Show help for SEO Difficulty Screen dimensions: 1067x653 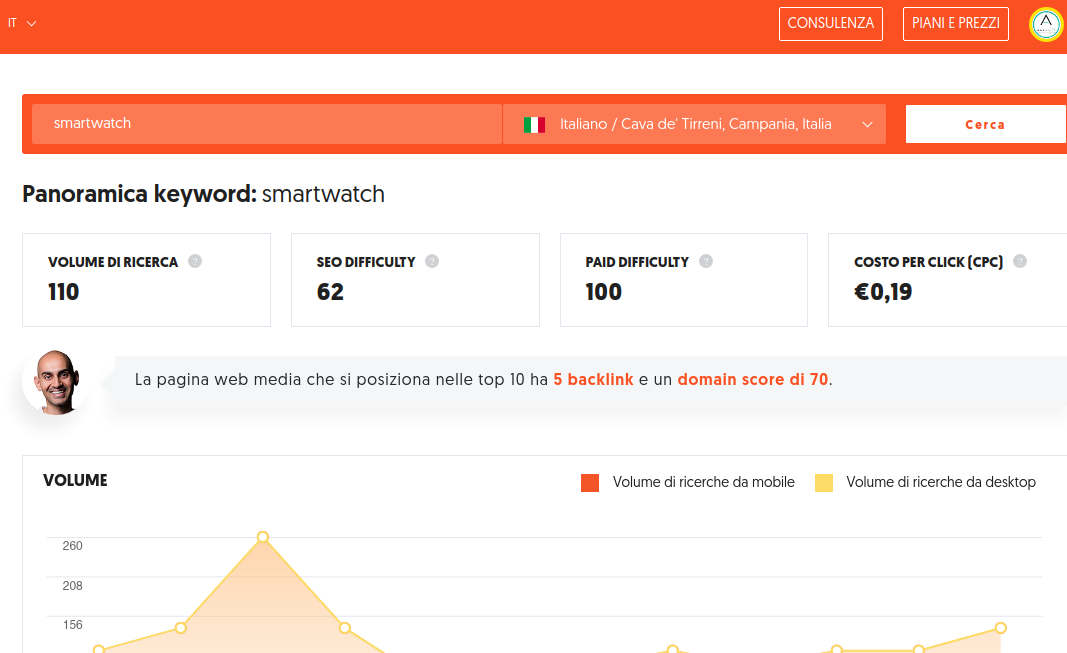[x=432, y=261]
